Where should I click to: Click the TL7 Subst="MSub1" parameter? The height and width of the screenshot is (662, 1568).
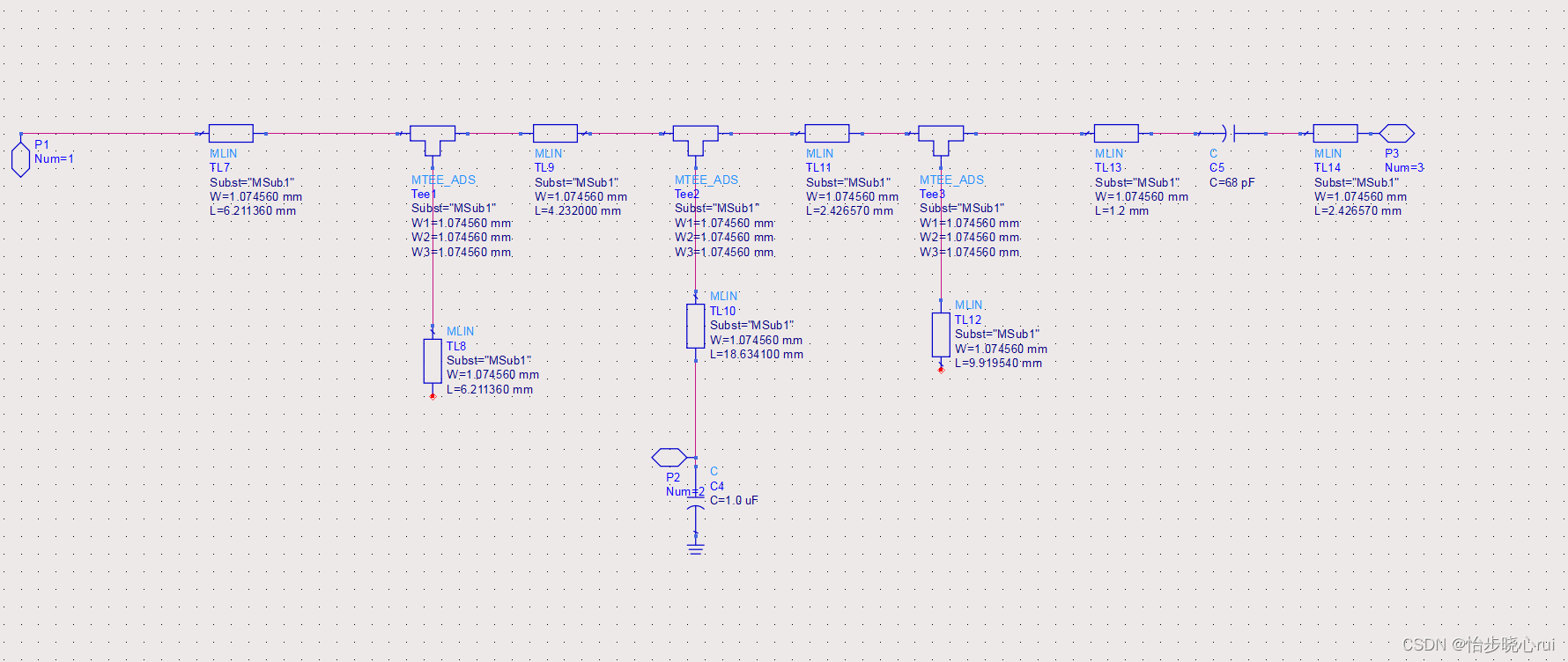pos(252,182)
